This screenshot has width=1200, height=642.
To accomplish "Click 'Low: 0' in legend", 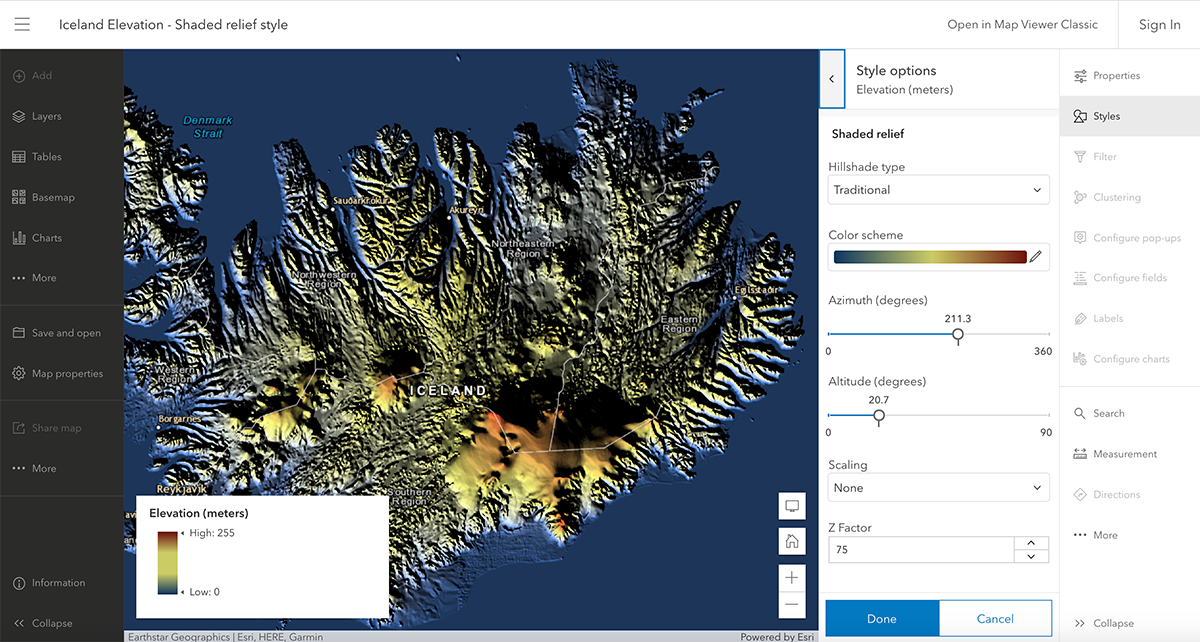I will (204, 592).
